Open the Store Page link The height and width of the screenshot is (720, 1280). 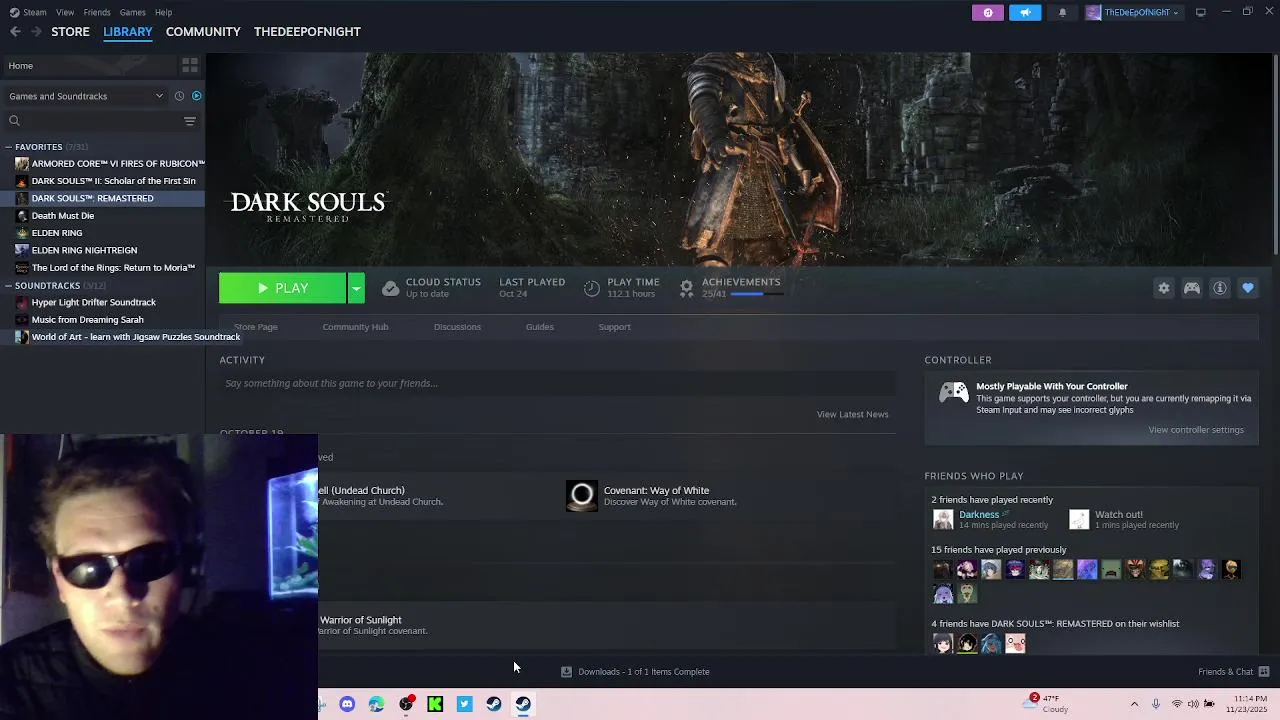256,327
